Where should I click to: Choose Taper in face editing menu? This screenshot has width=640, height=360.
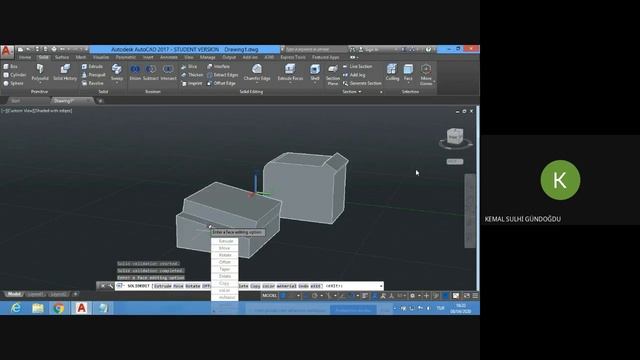pos(225,269)
